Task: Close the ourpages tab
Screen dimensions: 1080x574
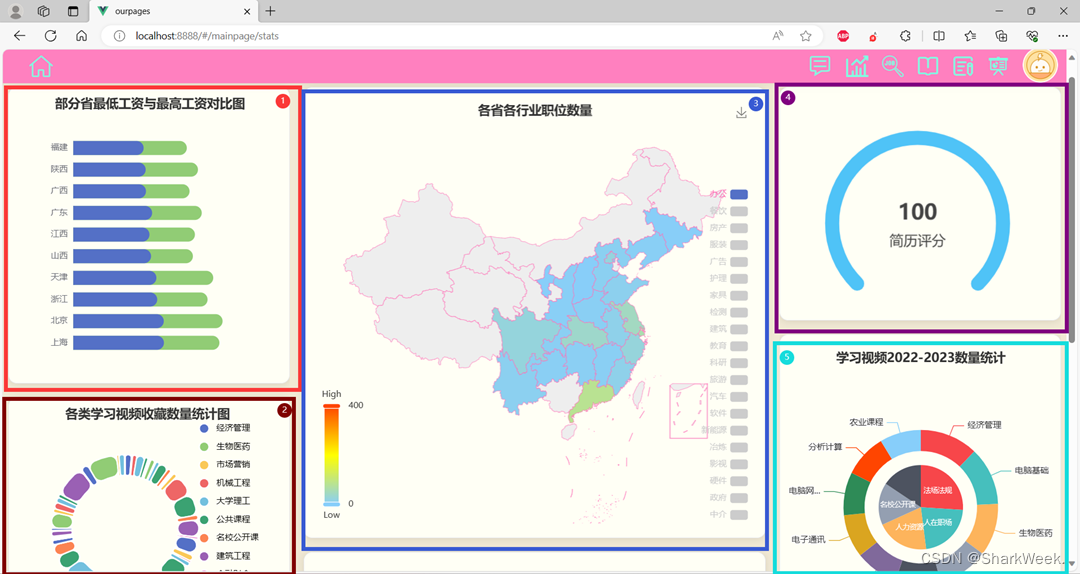Action: (x=247, y=11)
